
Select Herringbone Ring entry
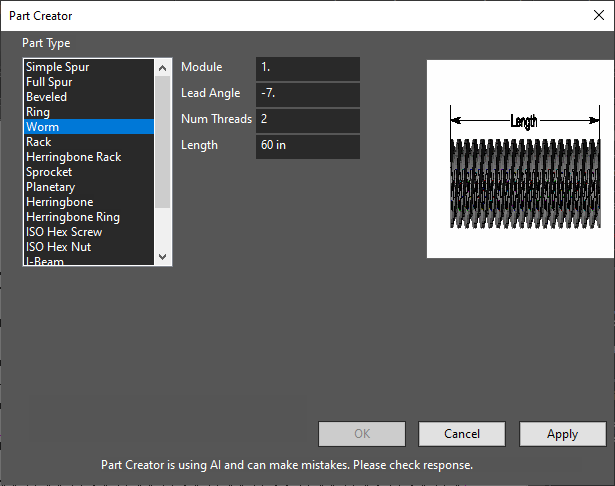[89, 217]
